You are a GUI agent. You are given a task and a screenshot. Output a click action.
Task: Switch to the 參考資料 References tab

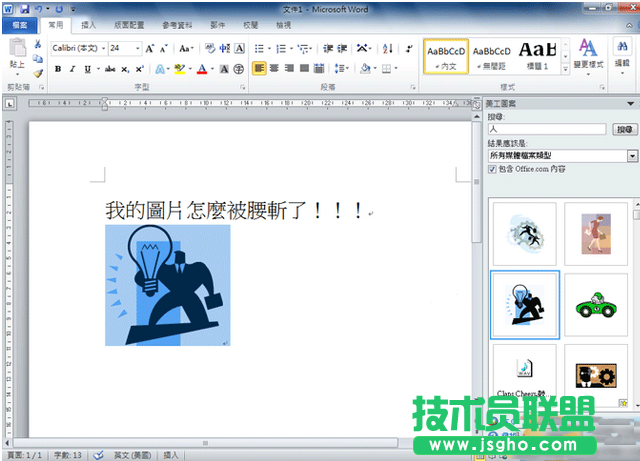177,25
